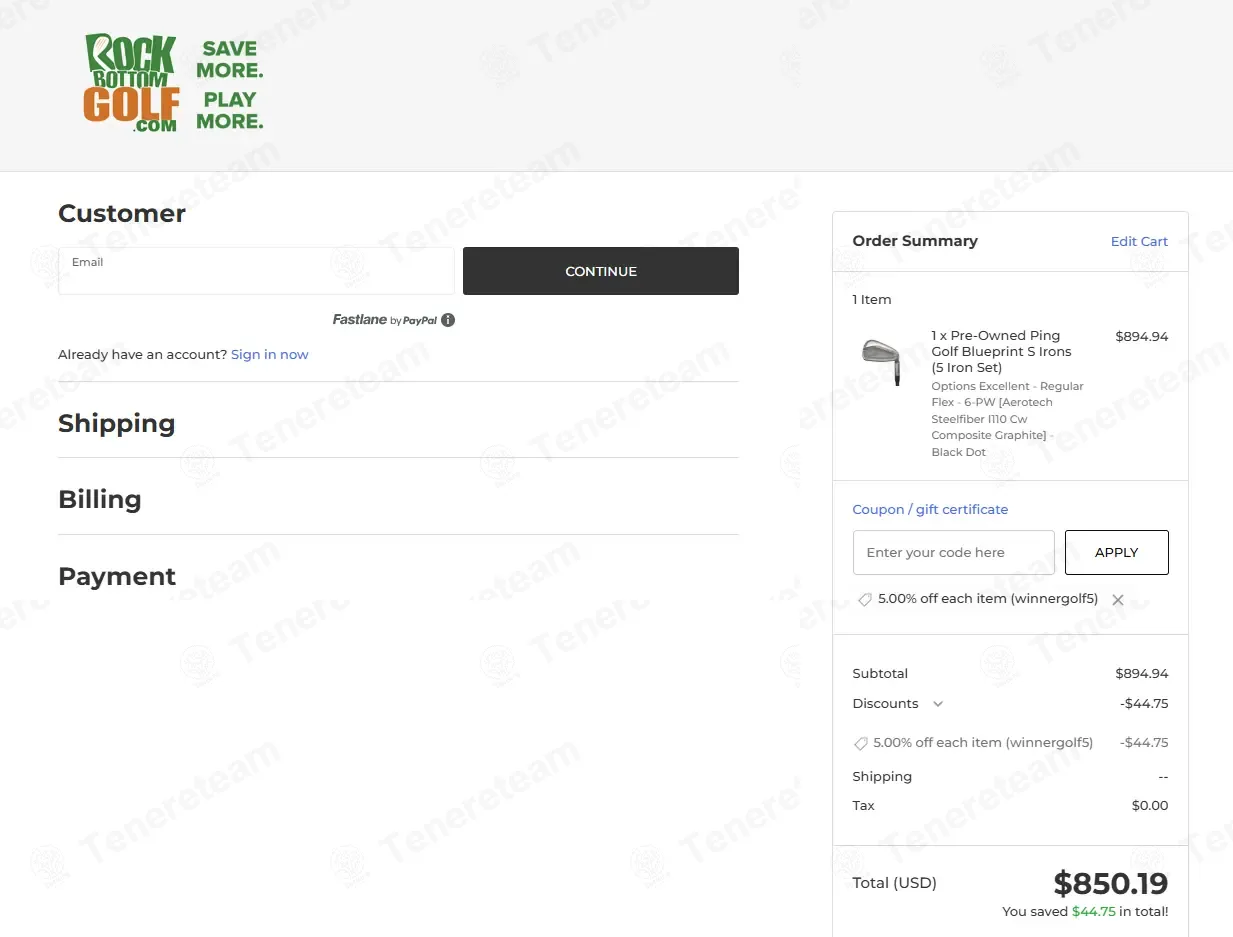Remove the winnergolf5 coupon with X

point(1118,600)
